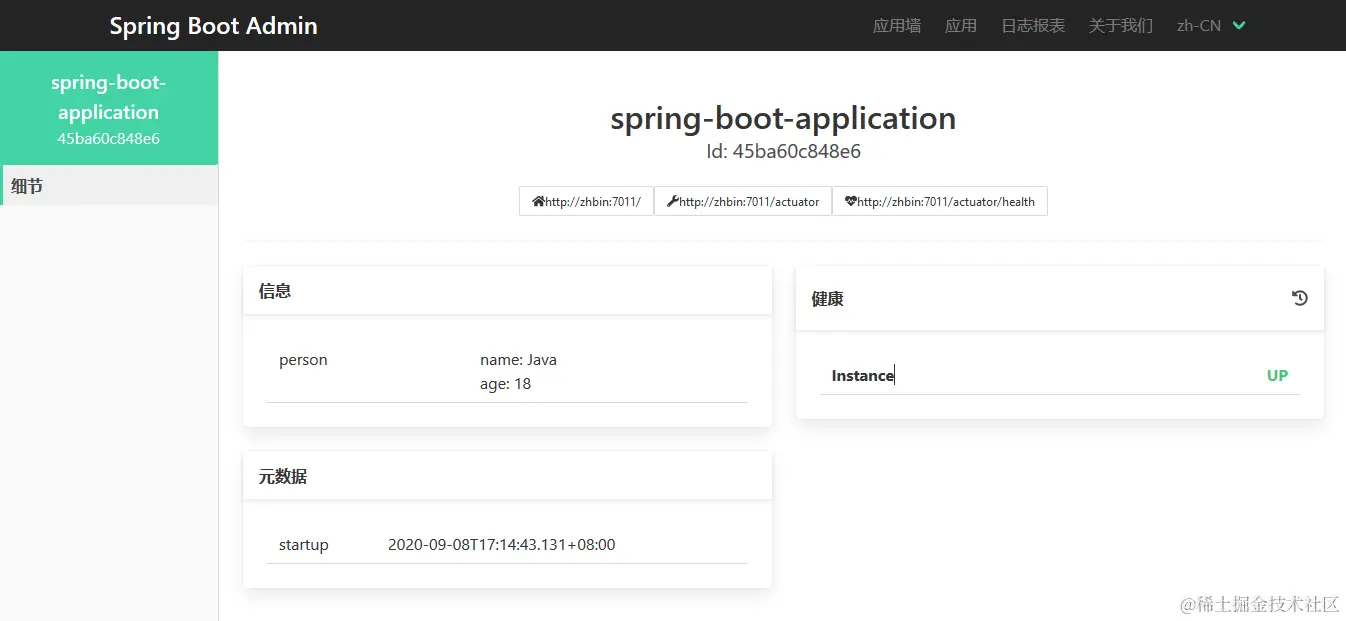
Task: Click the 'age: 18' value
Action: pyautogui.click(x=505, y=384)
